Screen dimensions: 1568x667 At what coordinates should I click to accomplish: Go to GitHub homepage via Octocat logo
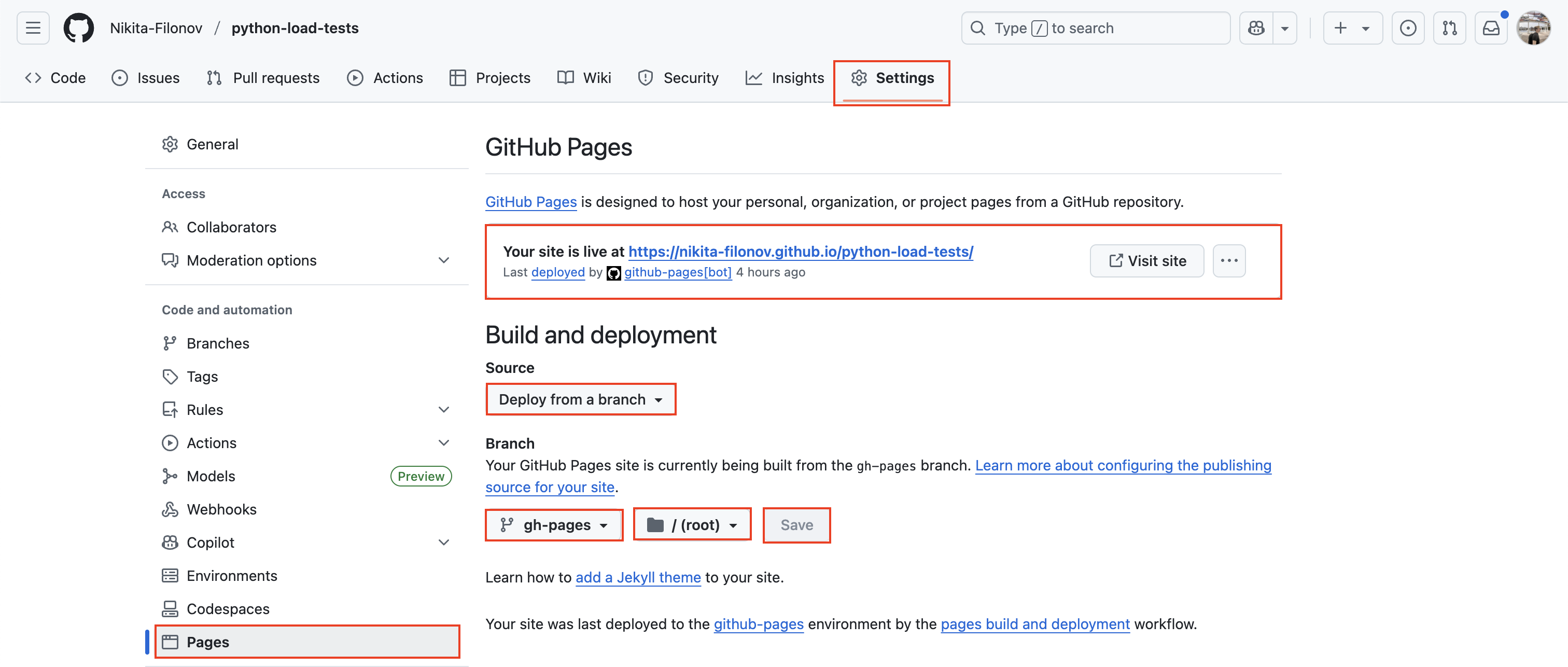coord(79,28)
